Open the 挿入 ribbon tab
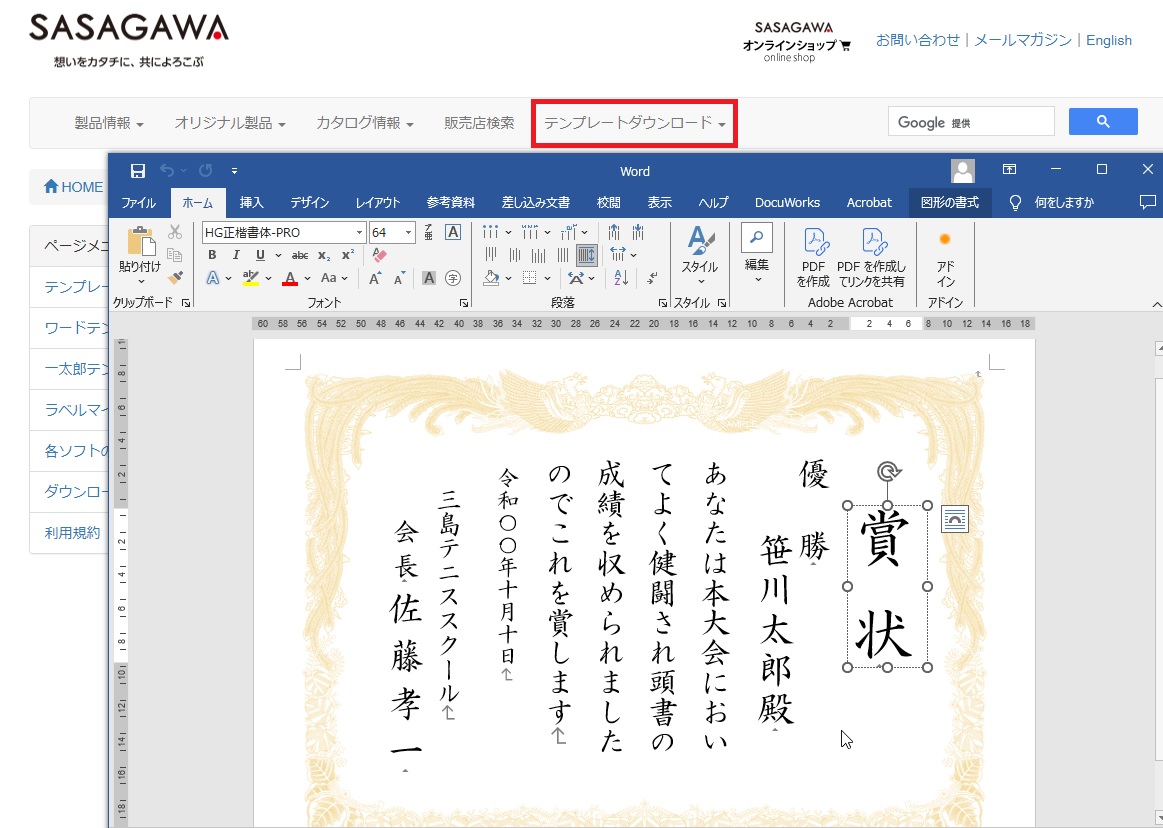The image size is (1163, 828). pyautogui.click(x=251, y=203)
